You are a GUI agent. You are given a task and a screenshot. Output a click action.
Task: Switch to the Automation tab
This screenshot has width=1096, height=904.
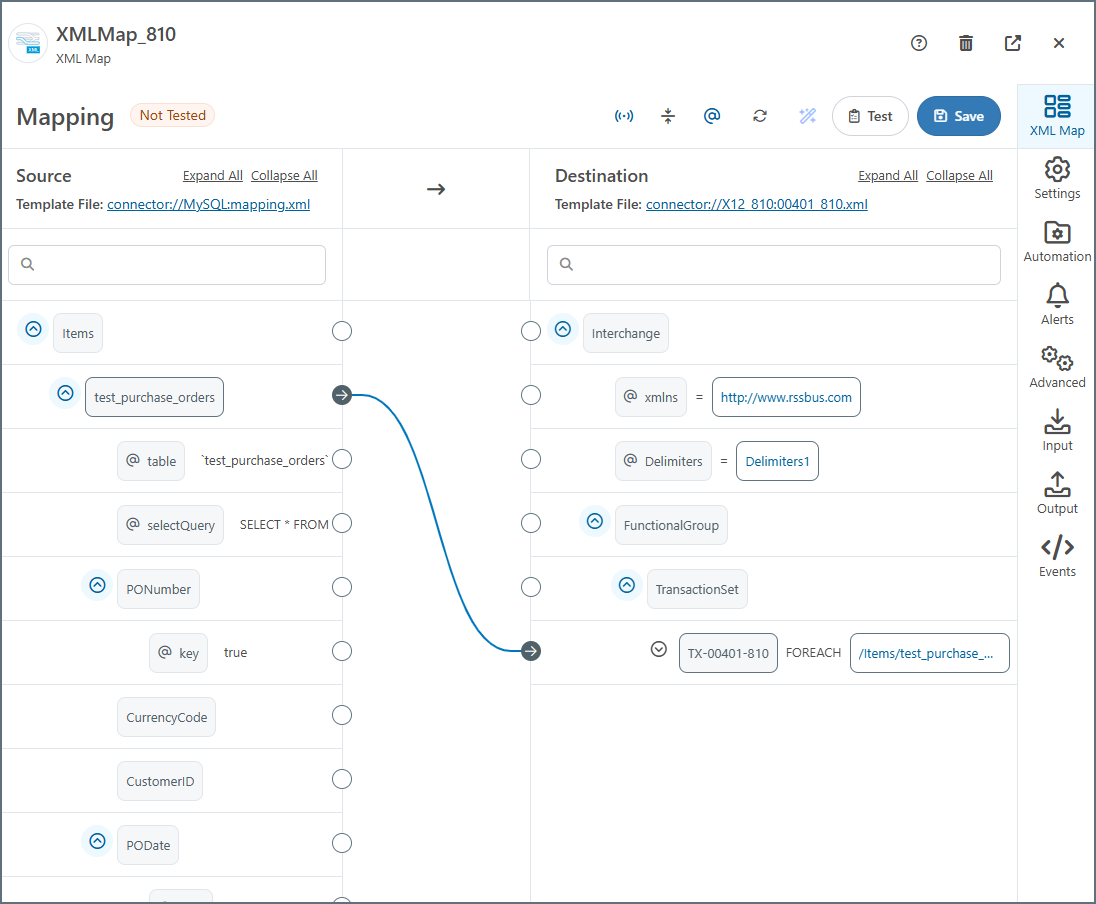pyautogui.click(x=1057, y=242)
